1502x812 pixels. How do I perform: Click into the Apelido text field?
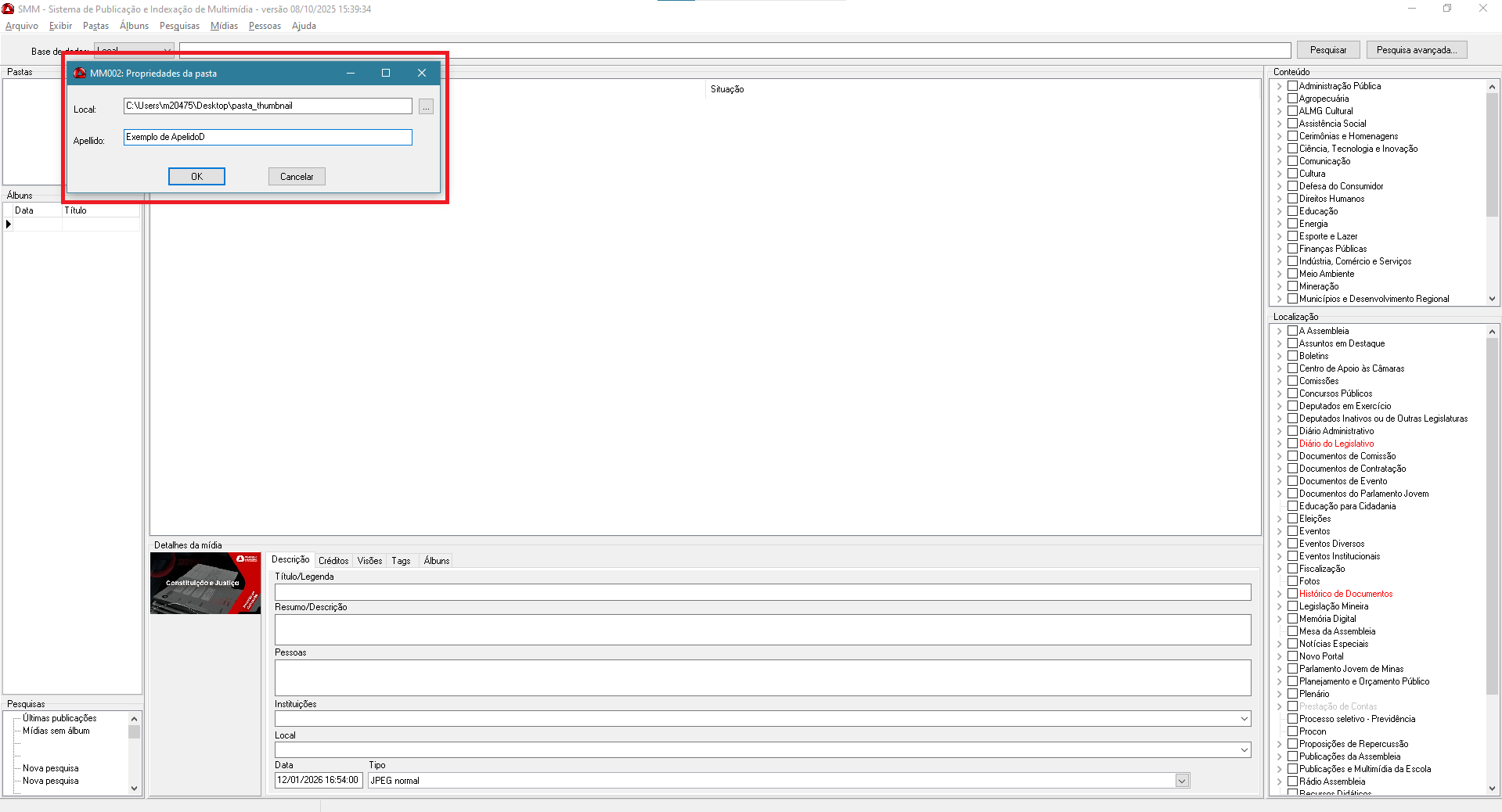pyautogui.click(x=268, y=138)
